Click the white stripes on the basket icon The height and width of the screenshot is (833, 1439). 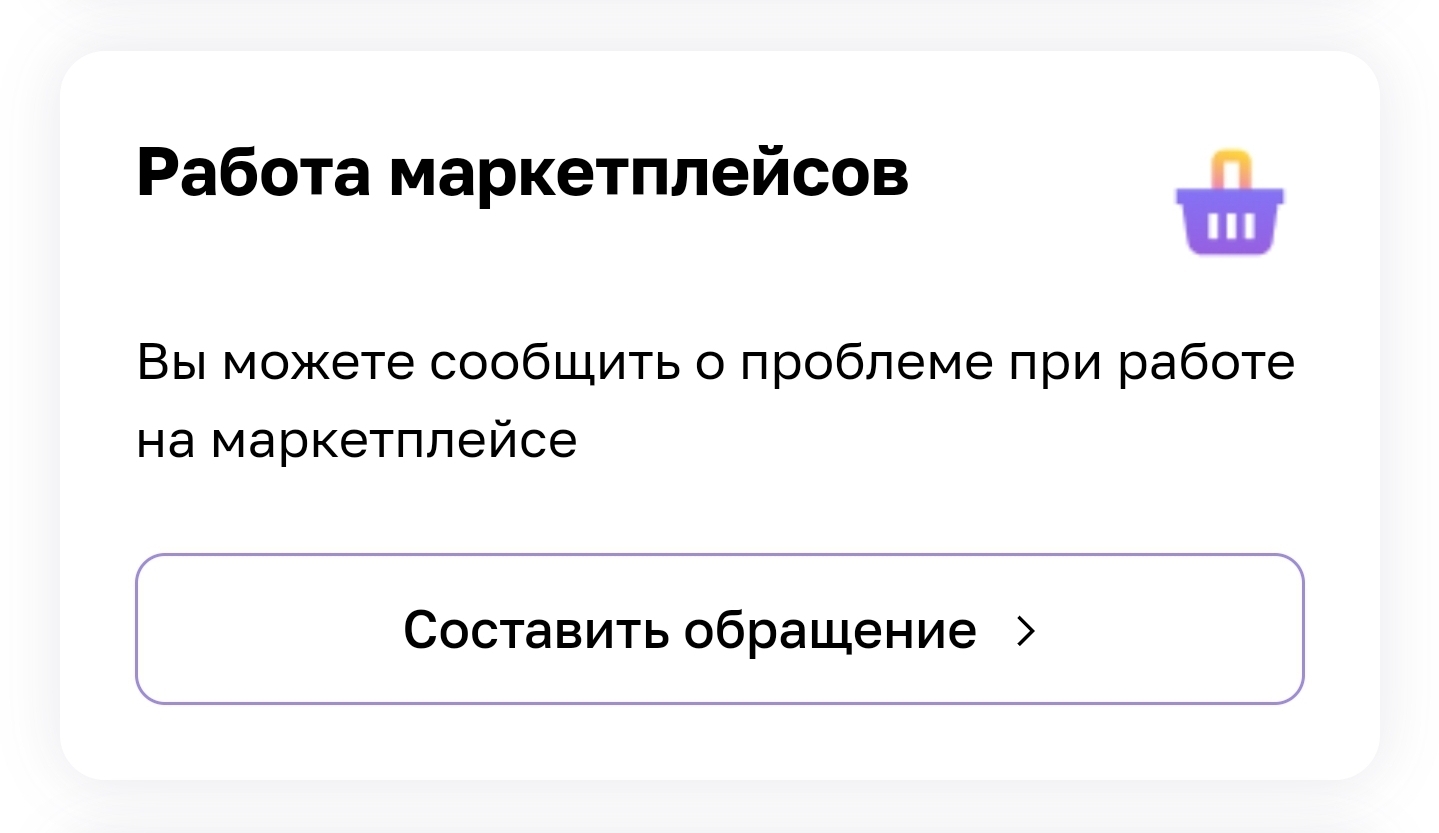click(x=1230, y=226)
